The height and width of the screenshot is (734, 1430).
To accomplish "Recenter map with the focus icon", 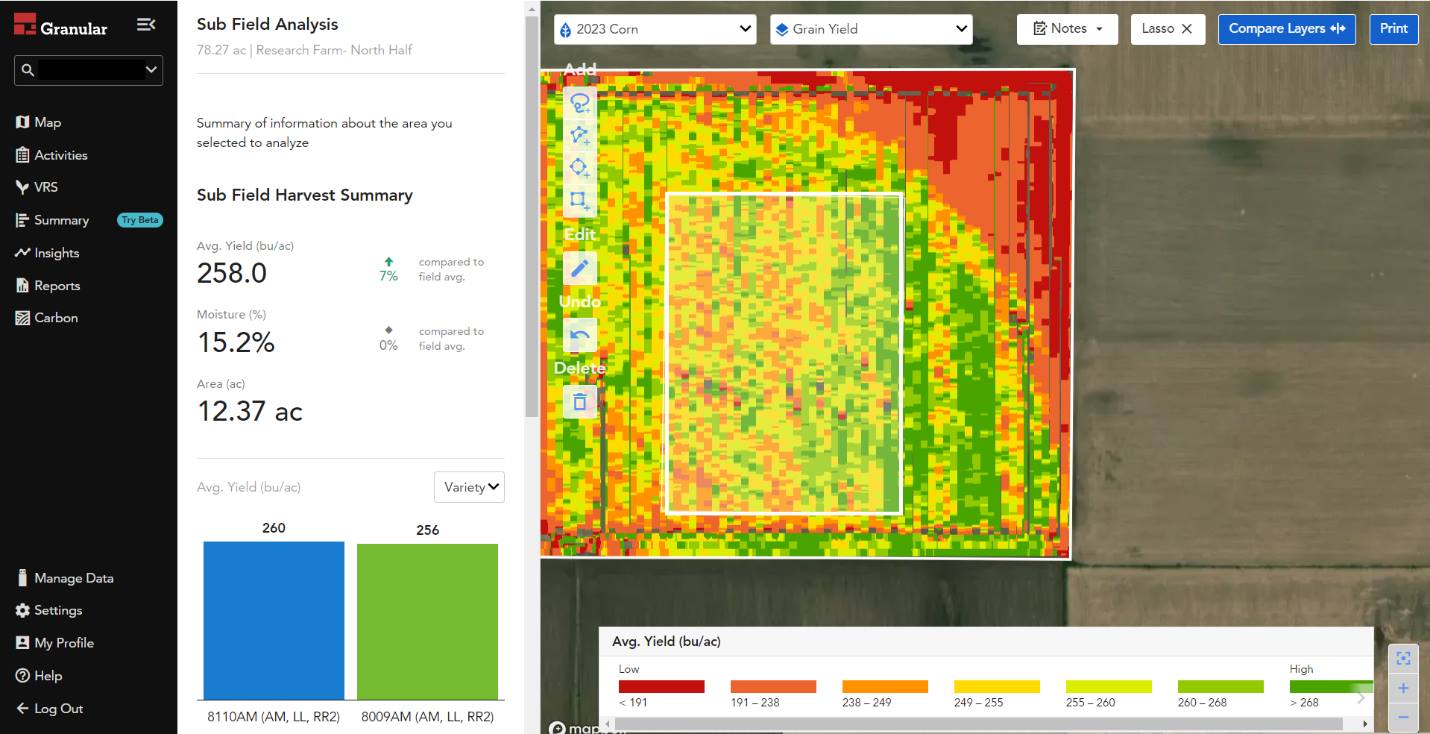I will click(1403, 658).
